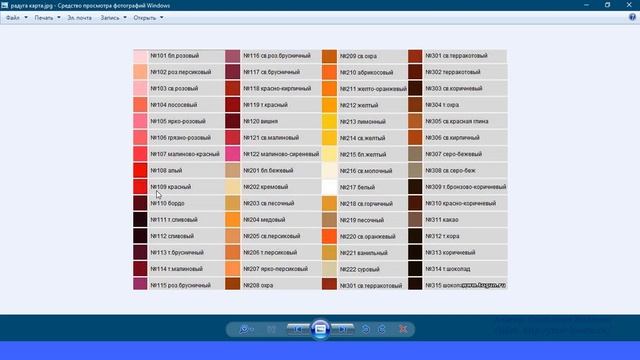The width and height of the screenshot is (640, 360).
Task: Click the label №305 св.красная глина
Action: (457, 121)
